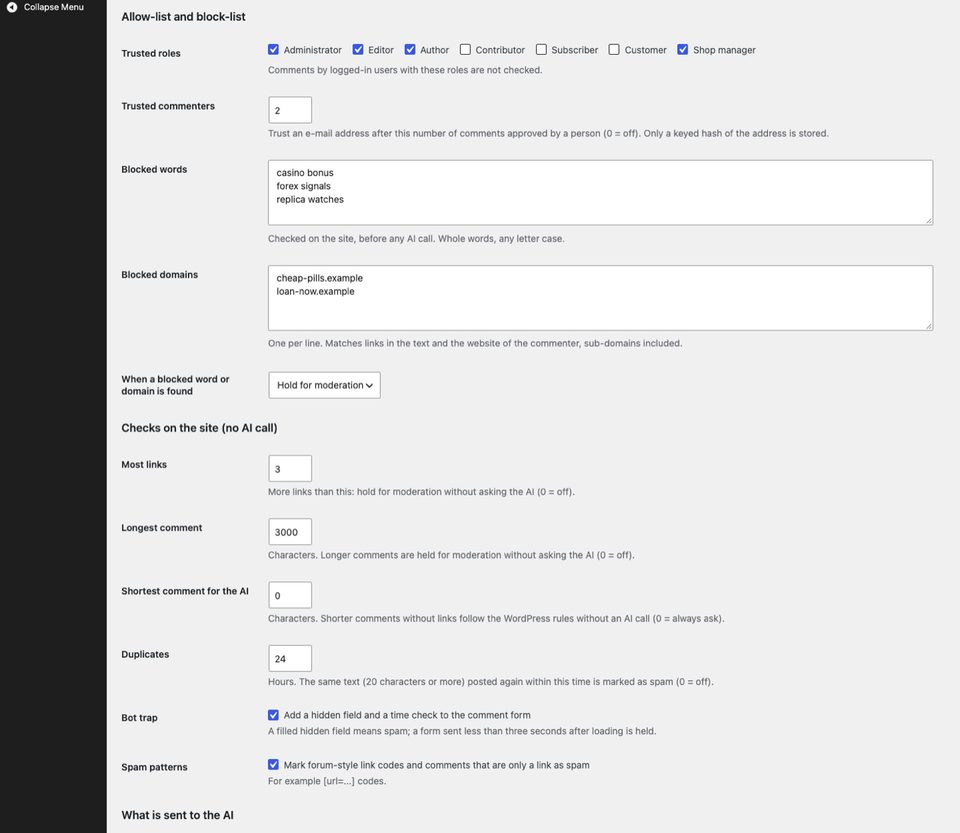This screenshot has height=833, width=960.
Task: Click the 'Longest comment' row label
Action: pos(162,528)
